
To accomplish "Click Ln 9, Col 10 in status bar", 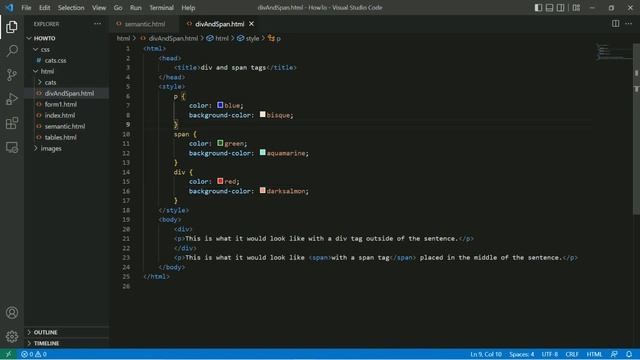I will click(x=486, y=354).
